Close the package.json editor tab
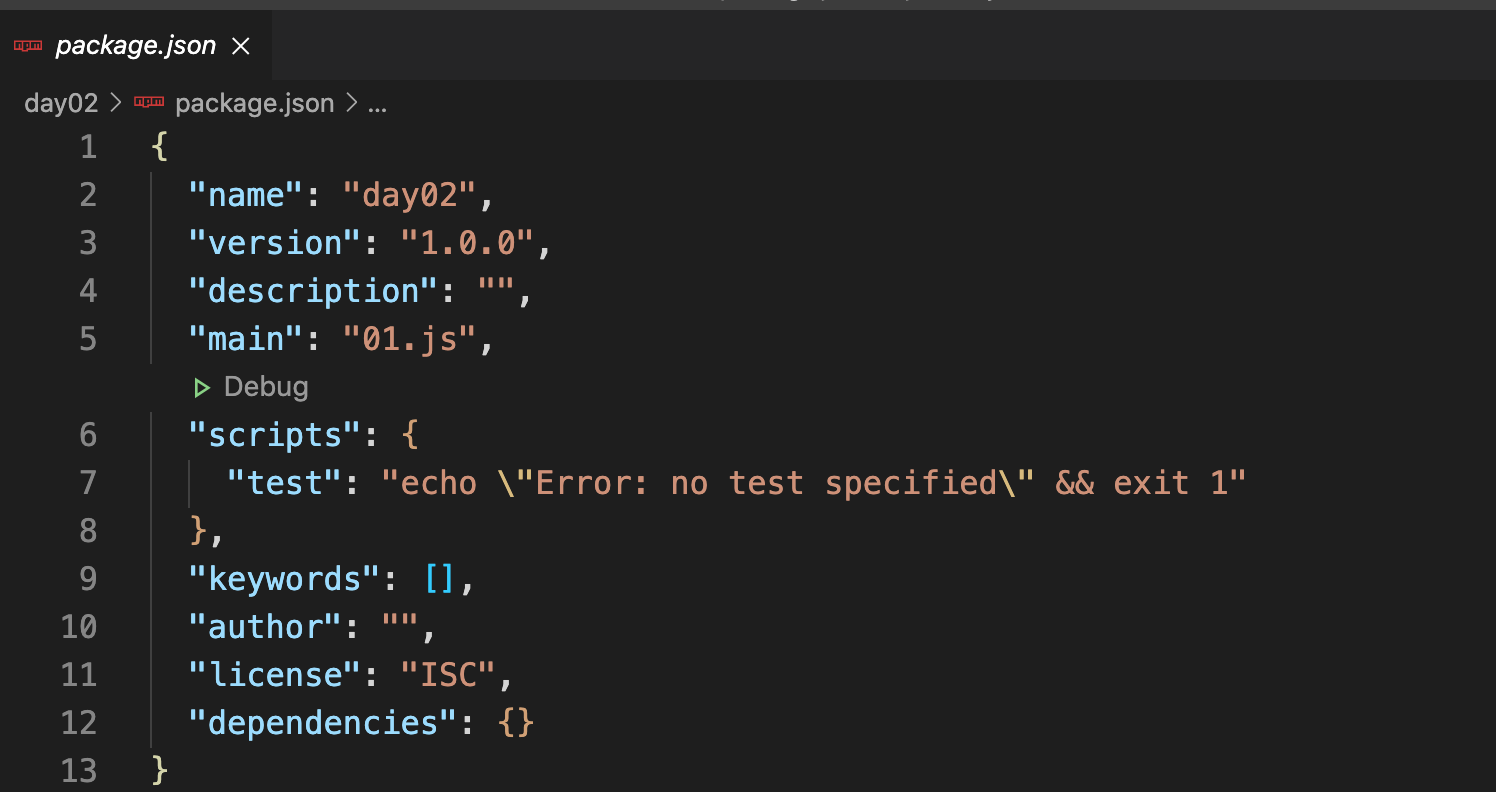This screenshot has height=792, width=1496. (x=241, y=46)
